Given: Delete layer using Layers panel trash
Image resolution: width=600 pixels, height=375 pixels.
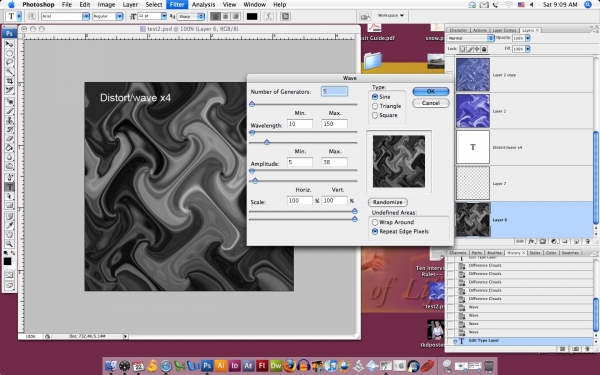Looking at the screenshot, I should click(587, 241).
